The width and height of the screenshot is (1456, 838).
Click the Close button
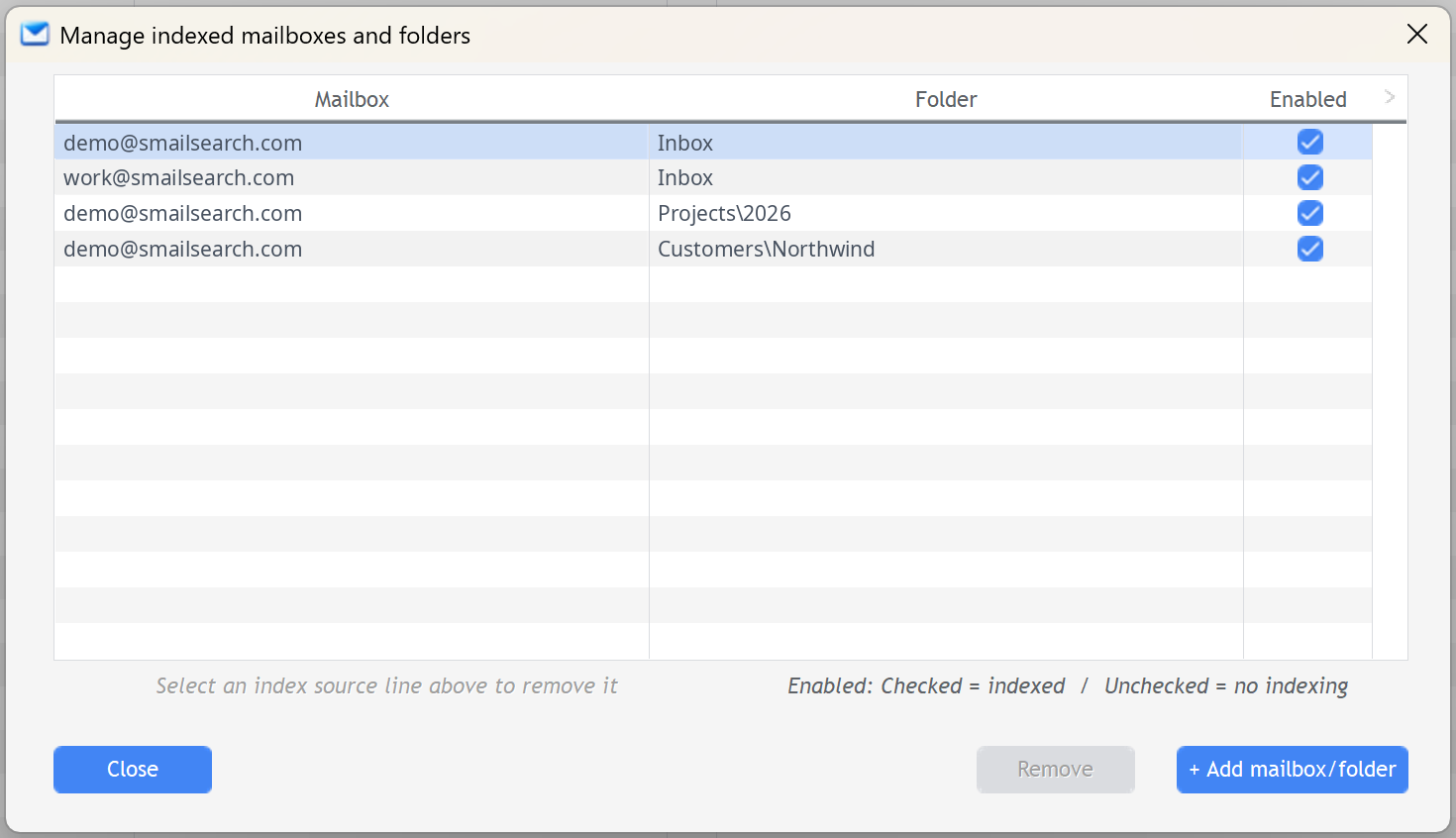coord(133,770)
